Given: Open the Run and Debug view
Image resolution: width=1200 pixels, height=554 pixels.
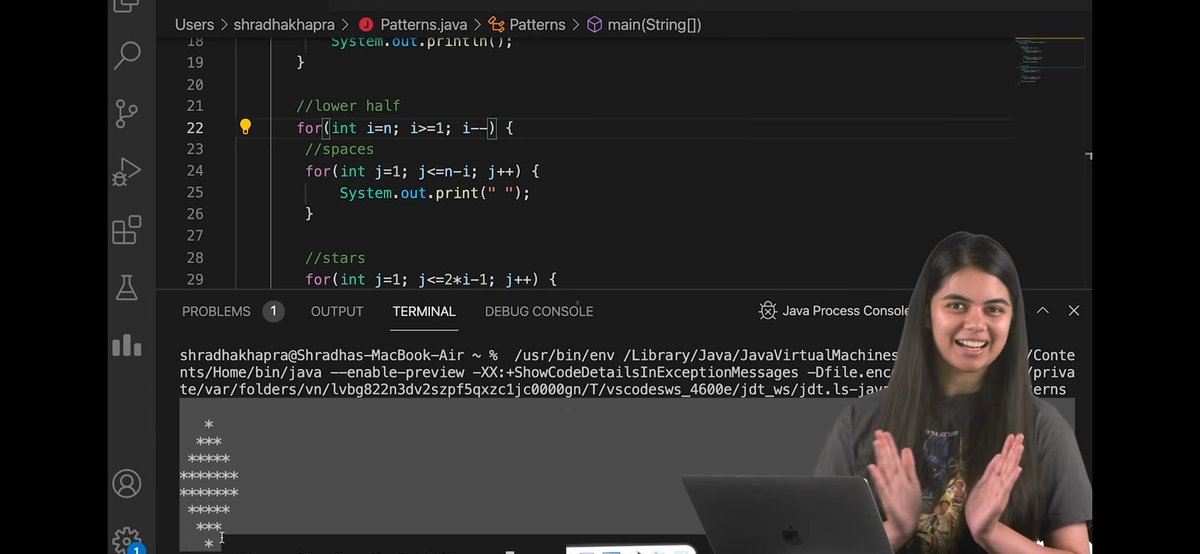Looking at the screenshot, I should [x=127, y=171].
